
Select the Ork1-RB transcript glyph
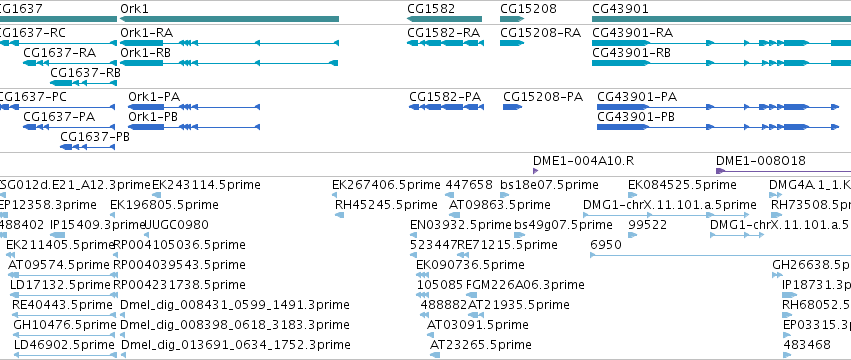point(229,63)
